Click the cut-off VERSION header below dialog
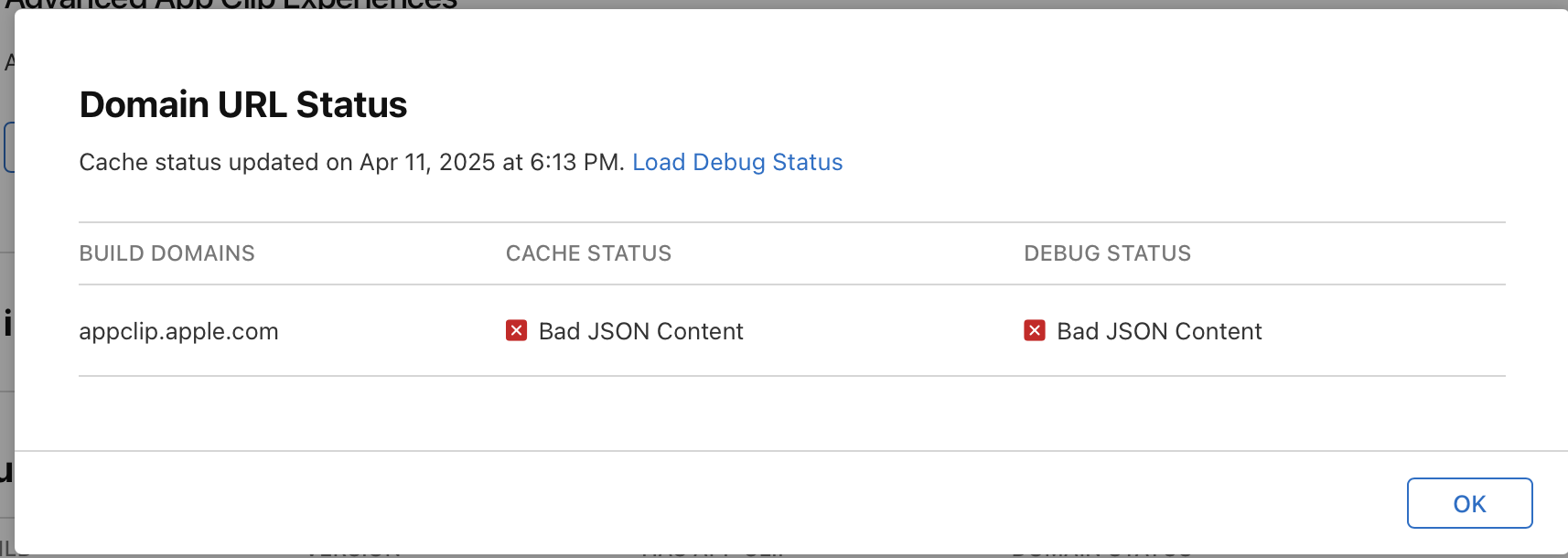The width and height of the screenshot is (1568, 558). pos(353,555)
